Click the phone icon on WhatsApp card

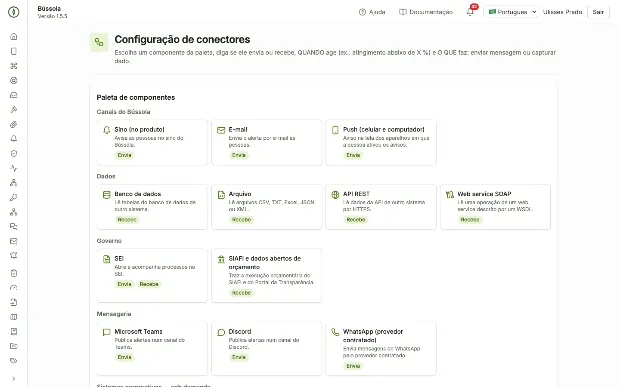[x=335, y=332]
